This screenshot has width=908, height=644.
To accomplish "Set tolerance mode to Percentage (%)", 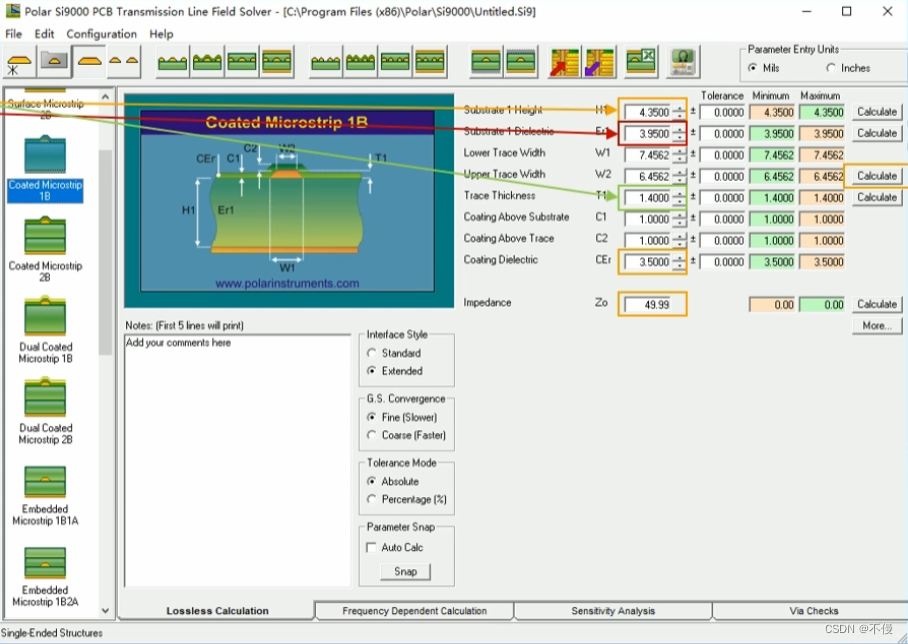I will tap(372, 499).
